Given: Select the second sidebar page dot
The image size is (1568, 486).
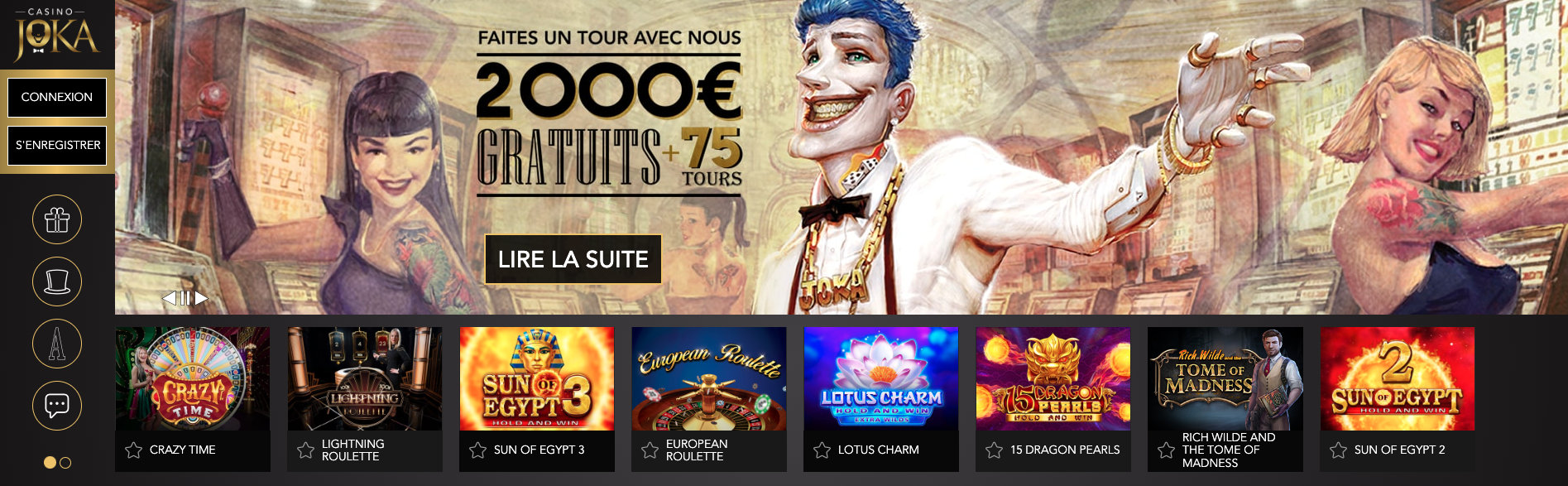Looking at the screenshot, I should 65,463.
